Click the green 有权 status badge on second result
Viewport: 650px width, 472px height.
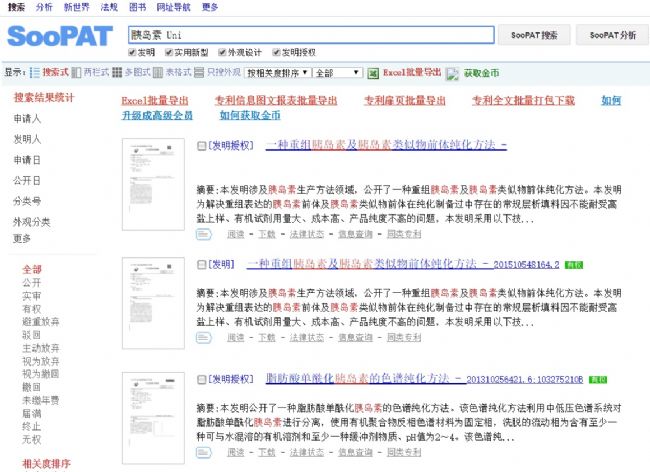pyautogui.click(x=573, y=264)
